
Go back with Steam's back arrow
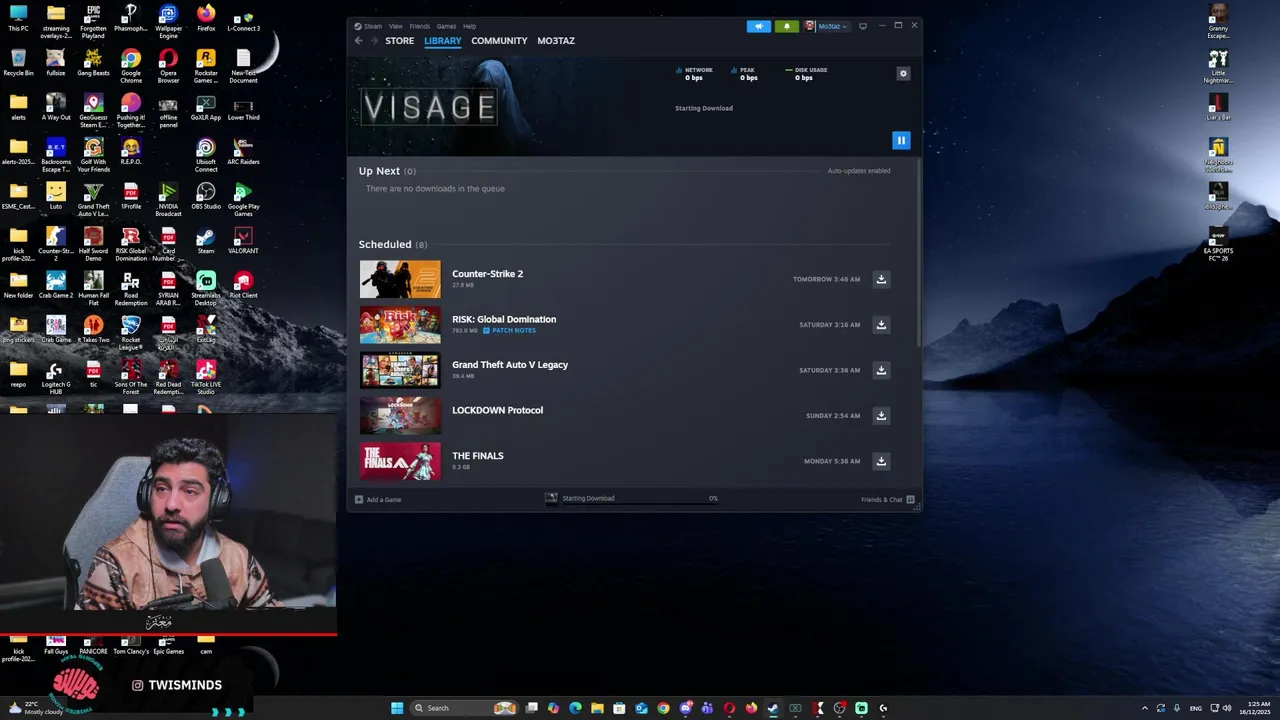[x=358, y=41]
